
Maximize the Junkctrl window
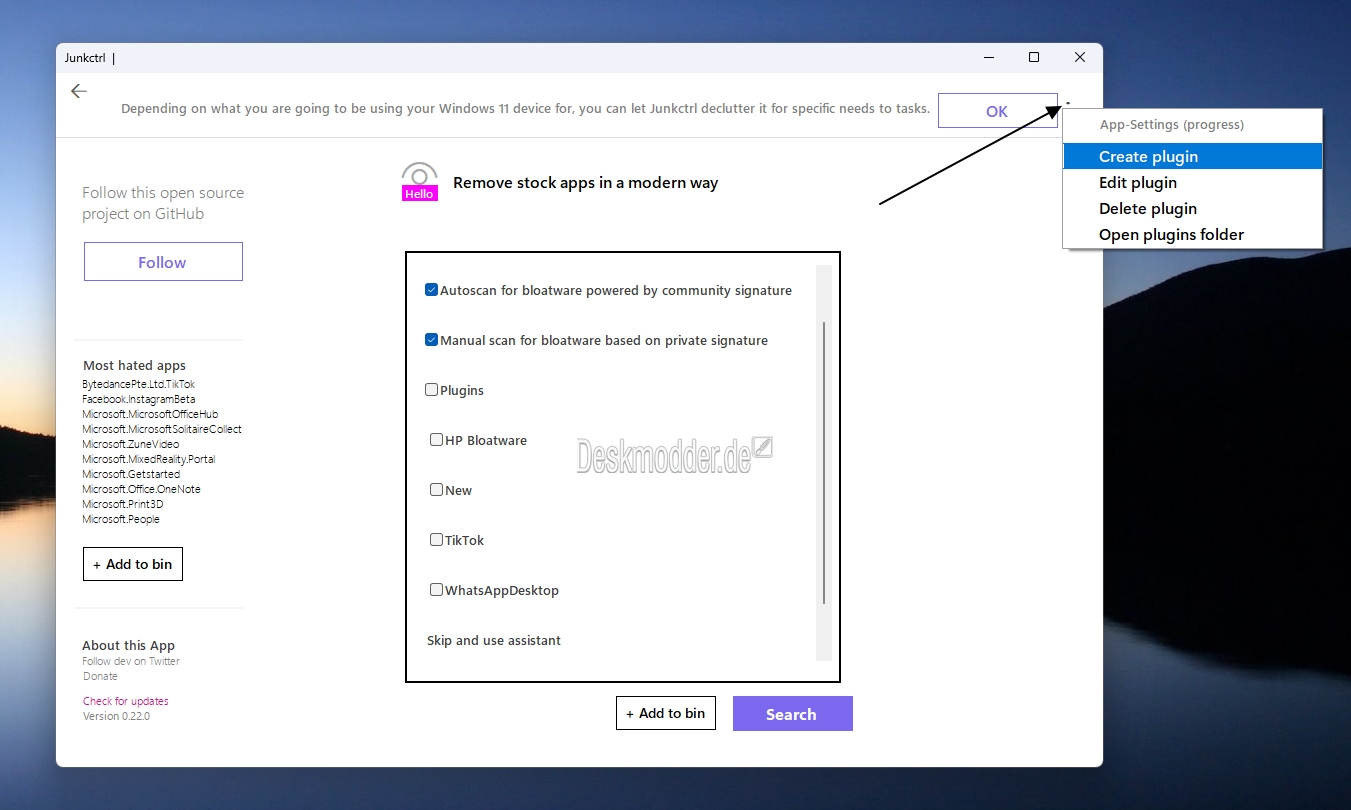point(1034,58)
